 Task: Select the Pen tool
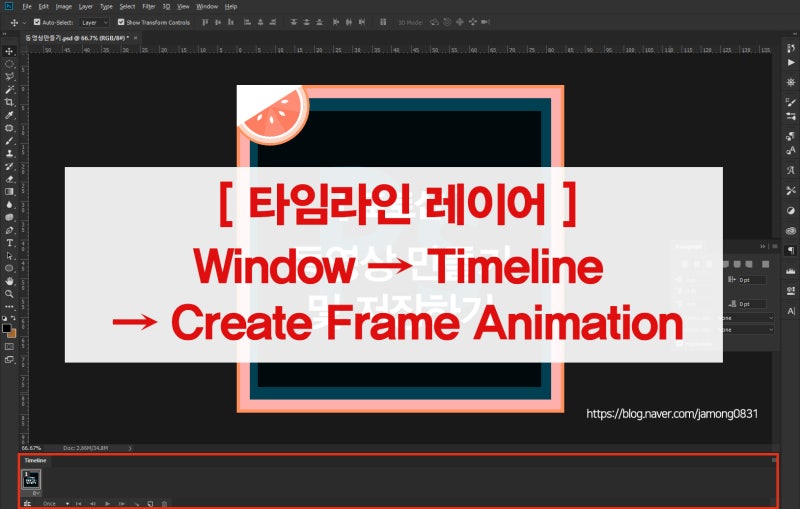point(9,230)
